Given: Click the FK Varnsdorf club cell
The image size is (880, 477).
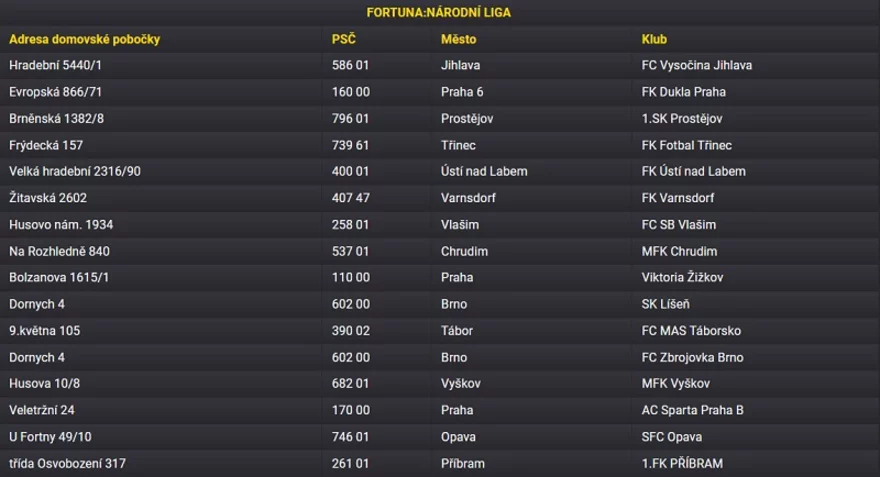Looking at the screenshot, I should pyautogui.click(x=678, y=198).
